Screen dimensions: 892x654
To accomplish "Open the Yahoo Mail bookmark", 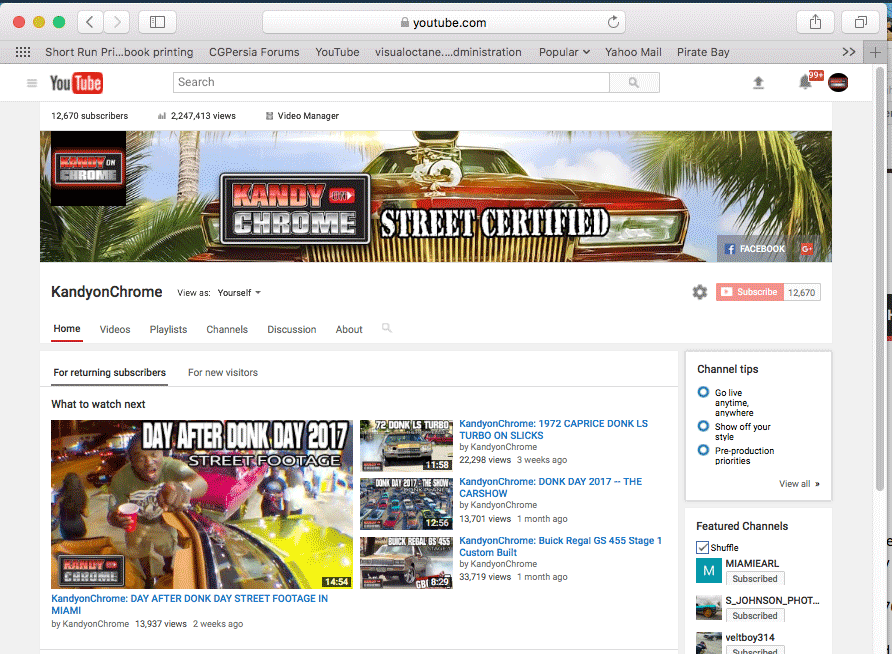I will point(633,52).
